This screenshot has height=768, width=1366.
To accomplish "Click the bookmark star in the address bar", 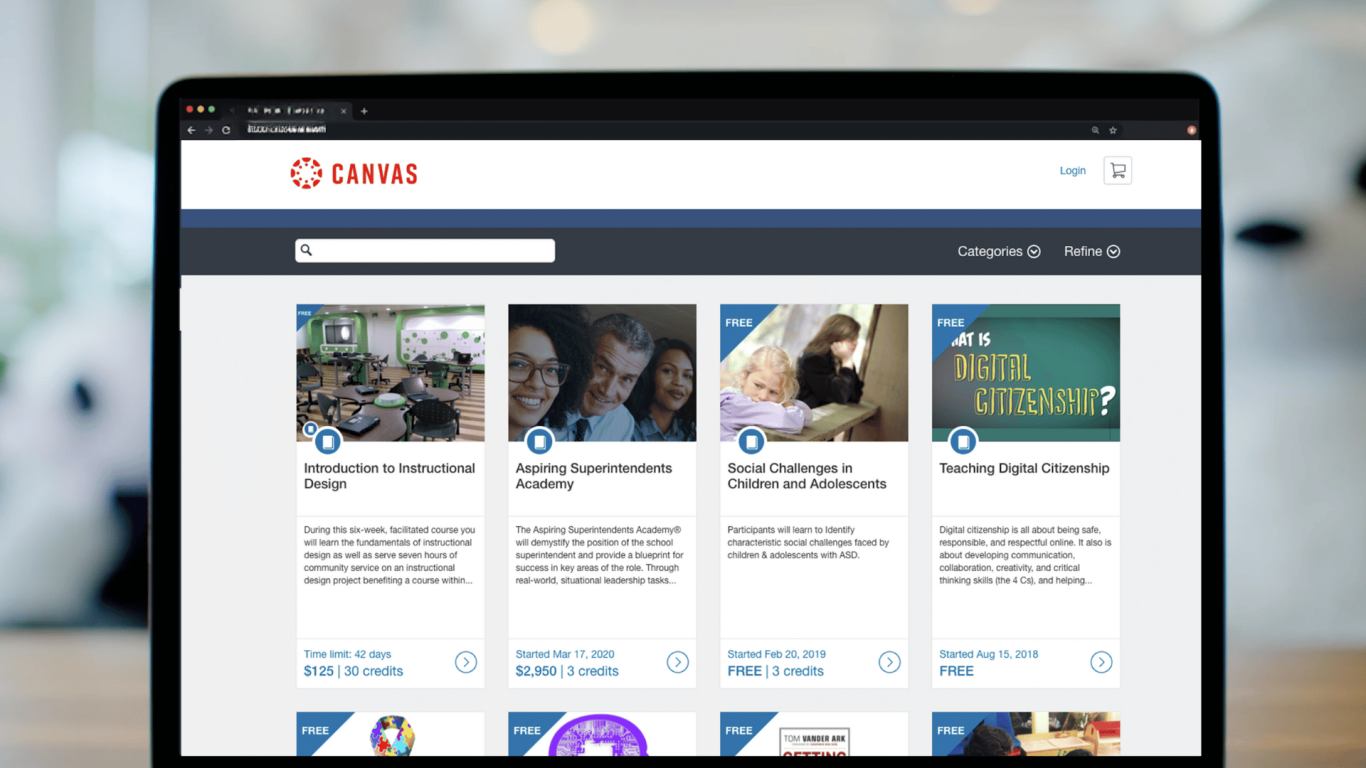I will [x=1113, y=129].
